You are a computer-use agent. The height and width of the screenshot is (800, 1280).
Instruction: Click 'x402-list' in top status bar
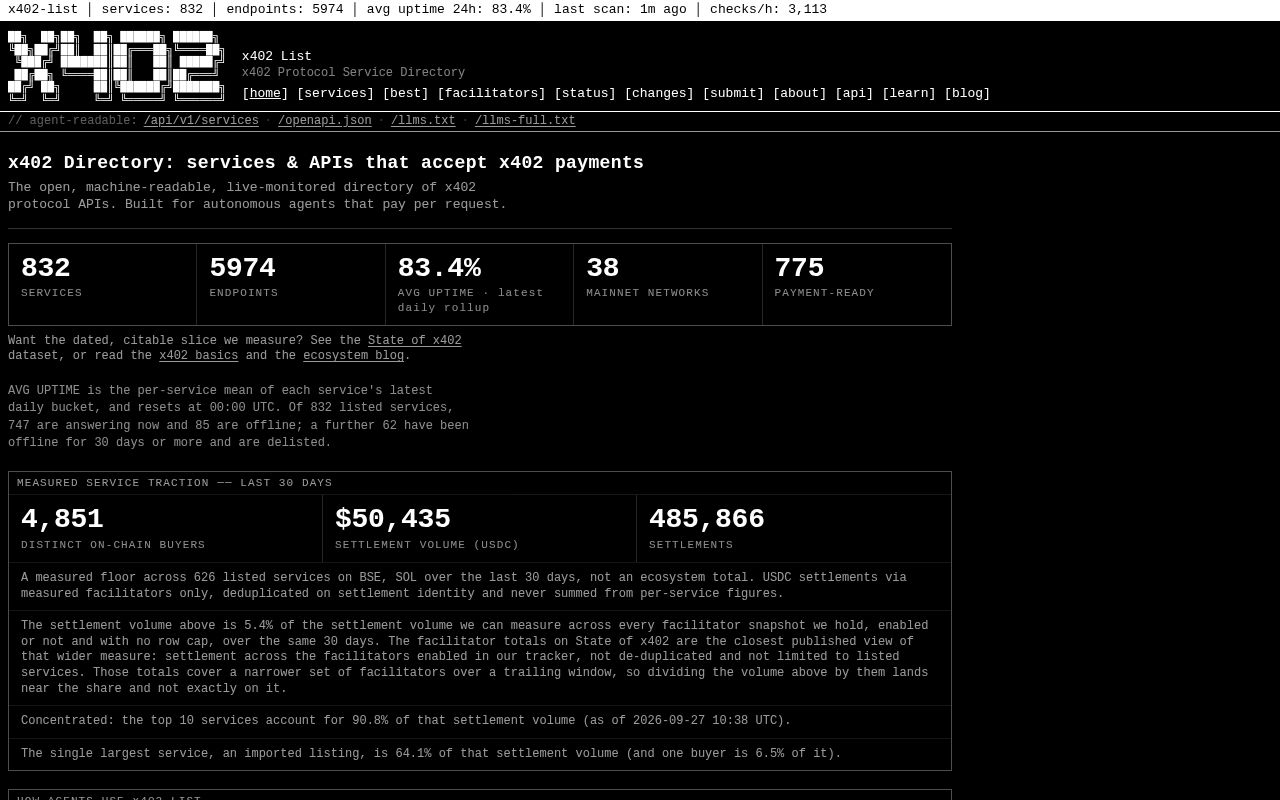(43, 9)
